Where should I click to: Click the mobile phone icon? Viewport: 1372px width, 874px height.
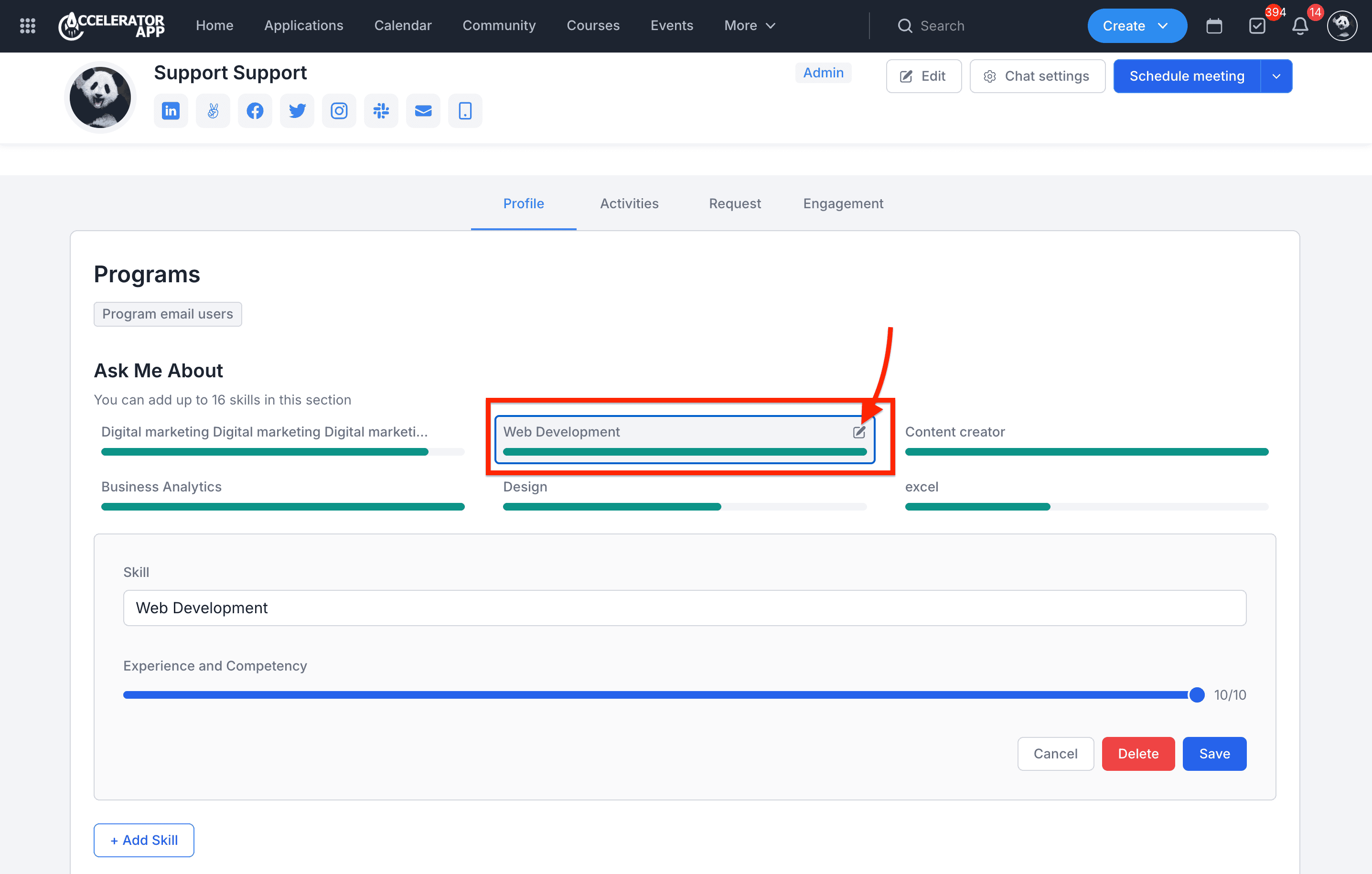pyautogui.click(x=465, y=110)
